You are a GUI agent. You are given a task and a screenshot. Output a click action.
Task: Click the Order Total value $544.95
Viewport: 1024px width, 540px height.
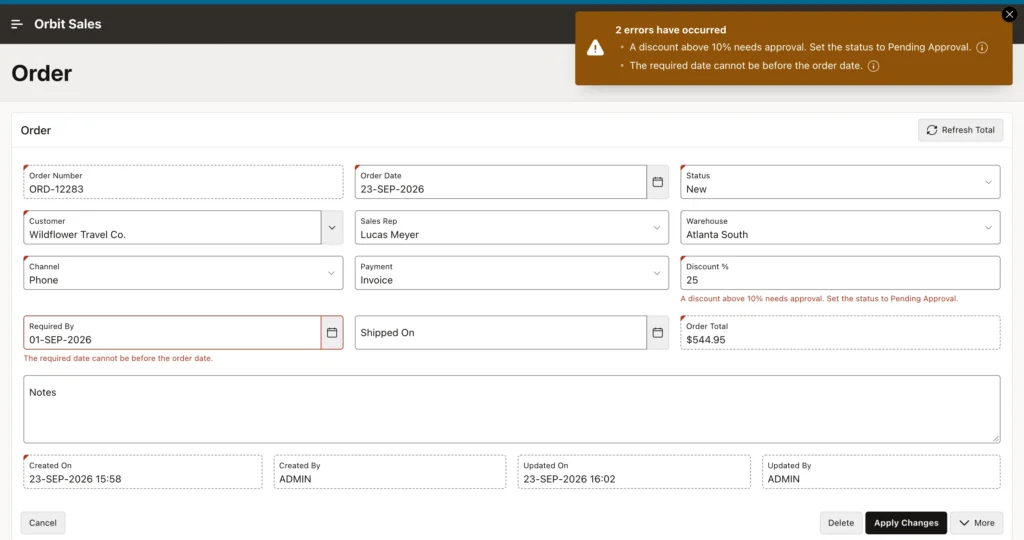coord(705,340)
